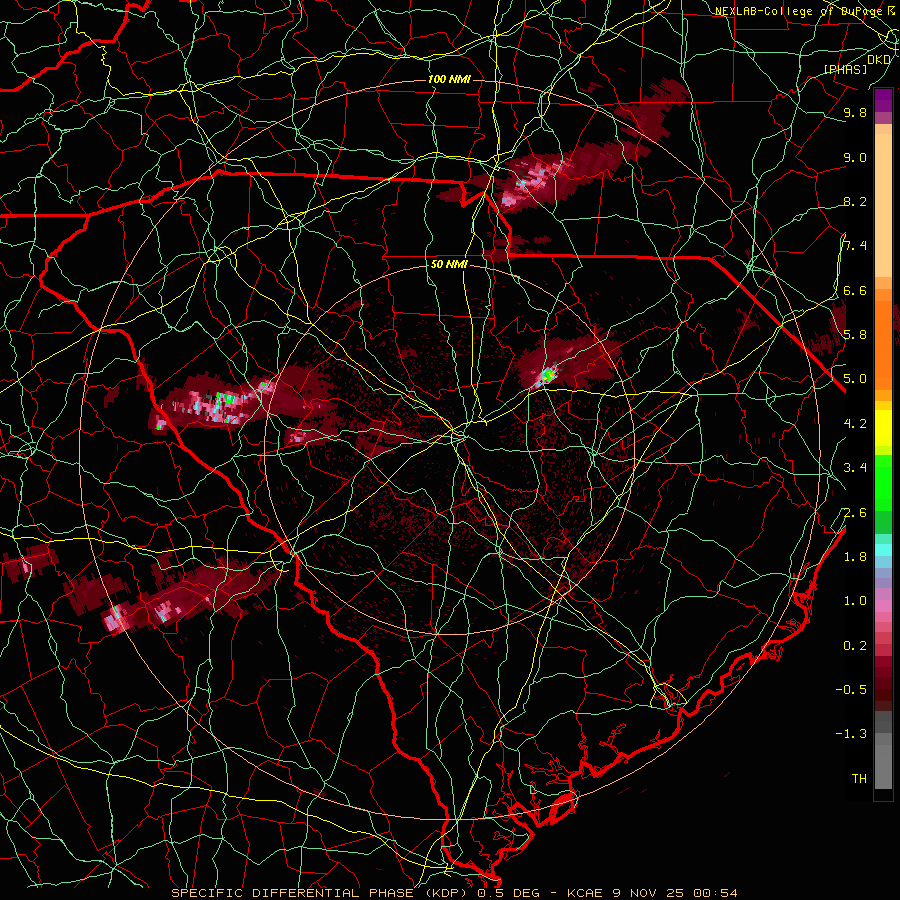Click the 4.2 scale value
The height and width of the screenshot is (900, 900).
855,424
